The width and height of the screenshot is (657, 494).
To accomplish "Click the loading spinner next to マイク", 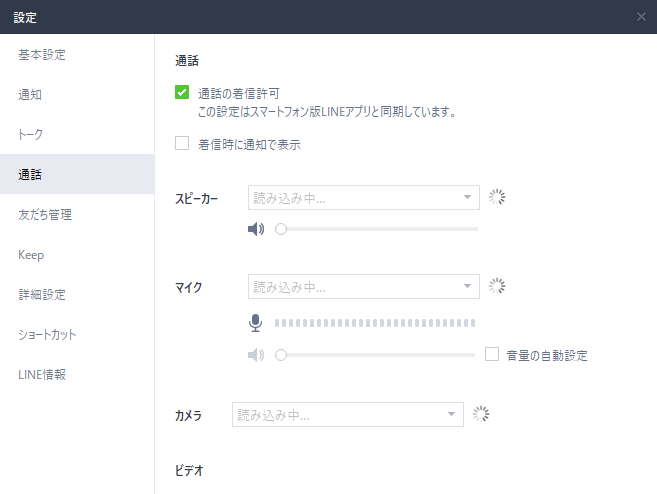I will [x=497, y=286].
